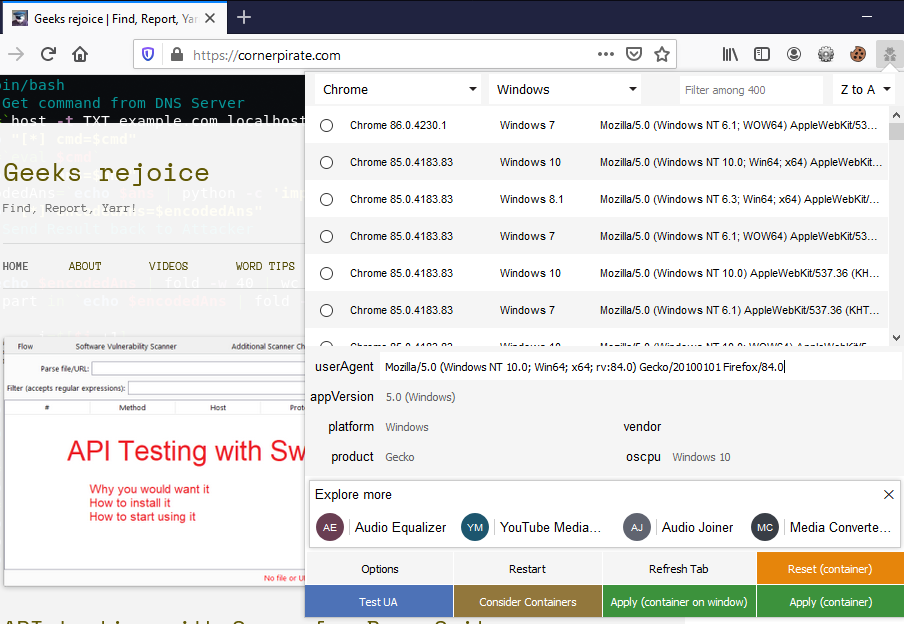The width and height of the screenshot is (904, 624).
Task: Toggle the sidebar view icon
Action: coord(762,54)
